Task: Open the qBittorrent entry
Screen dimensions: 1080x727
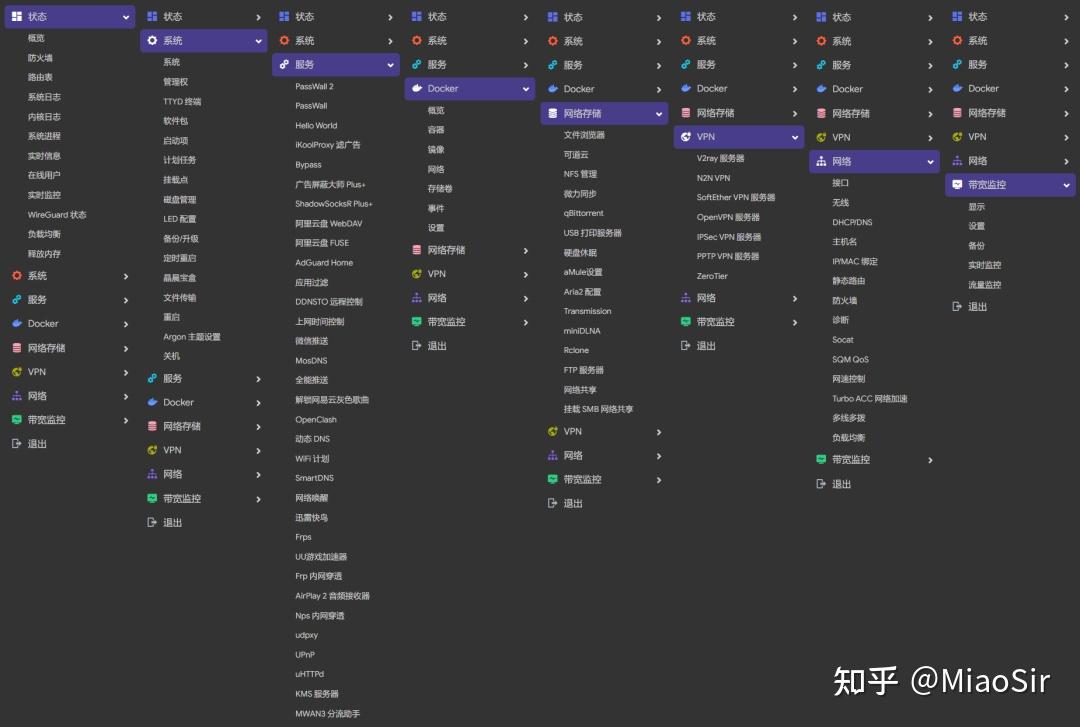Action: tap(583, 213)
